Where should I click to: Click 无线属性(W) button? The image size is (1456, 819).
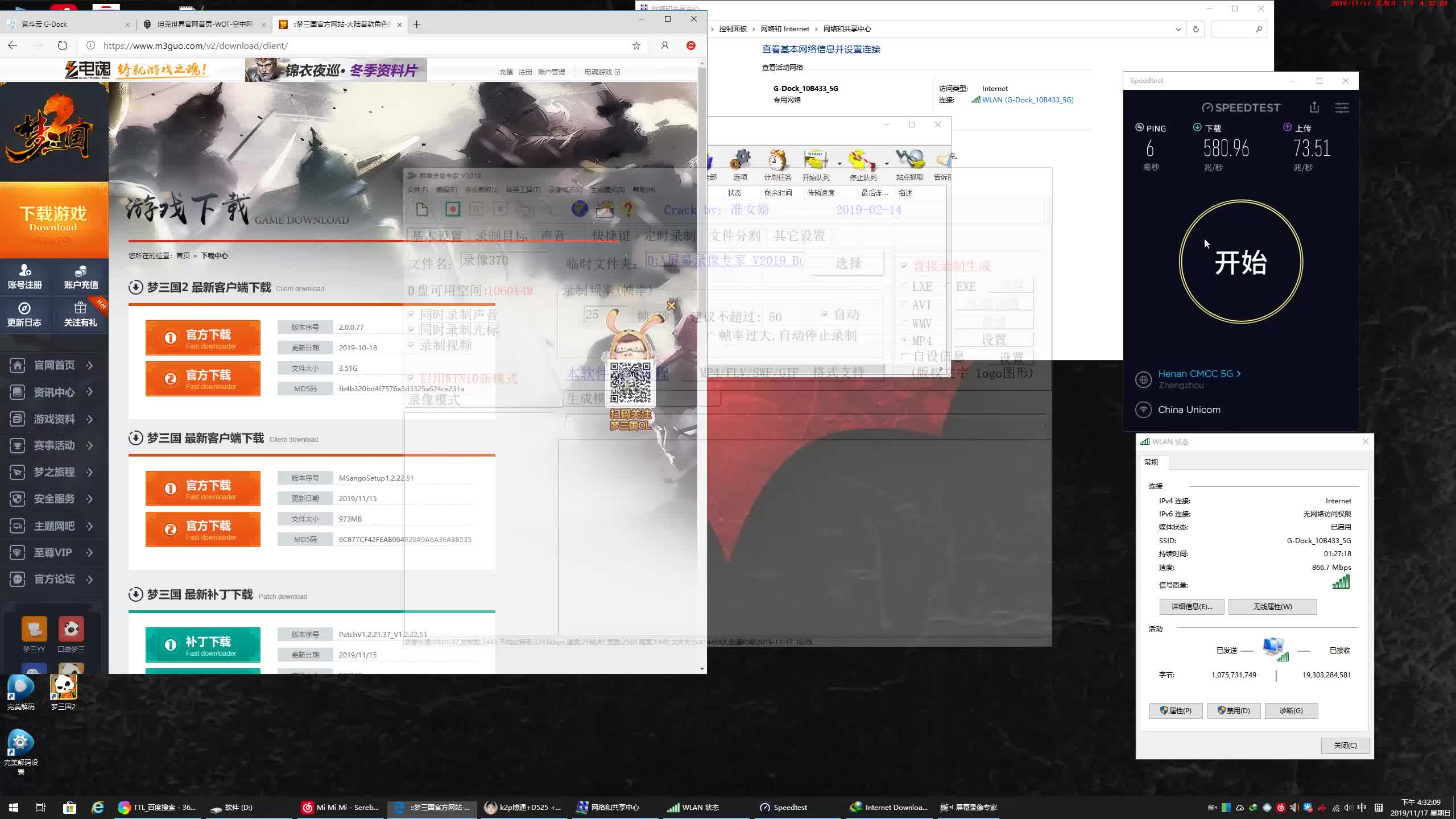[1272, 607]
